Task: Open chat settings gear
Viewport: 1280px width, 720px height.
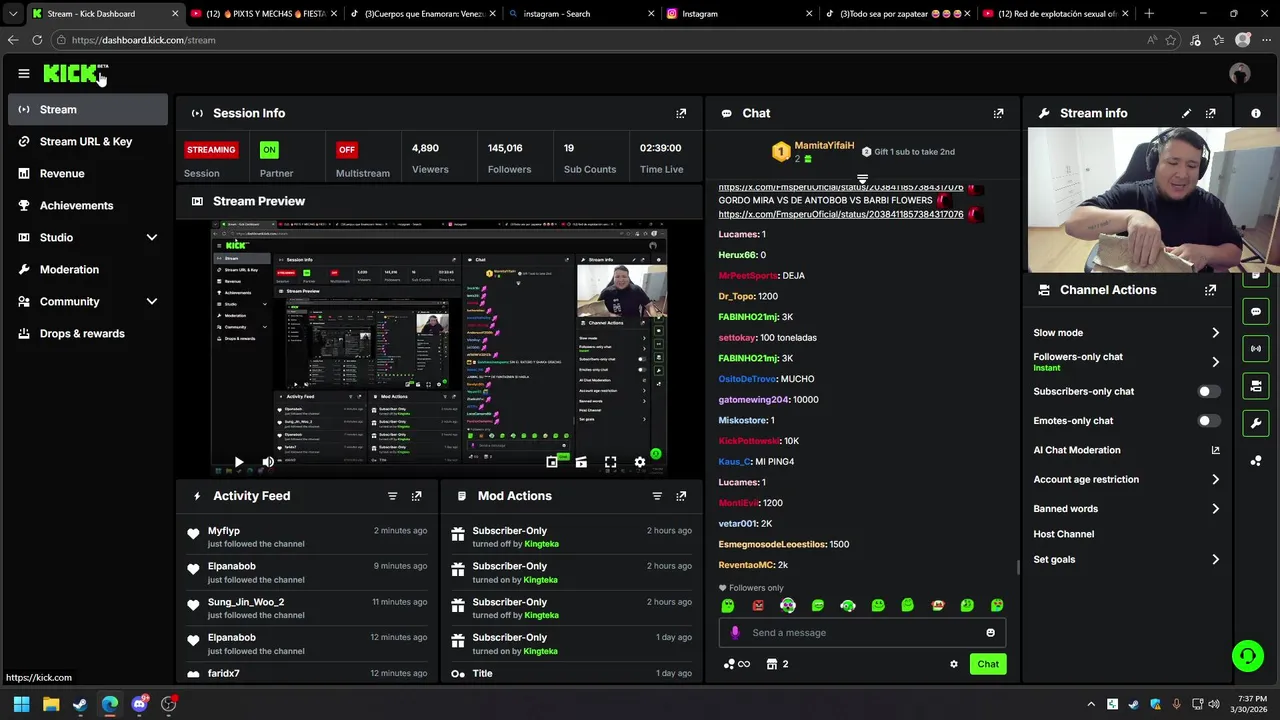Action: tap(954, 664)
